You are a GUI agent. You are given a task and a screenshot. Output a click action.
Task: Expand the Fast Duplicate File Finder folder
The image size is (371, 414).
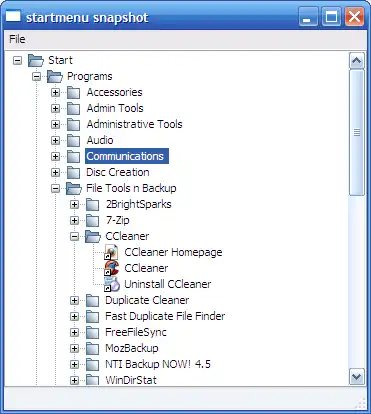coord(74,316)
